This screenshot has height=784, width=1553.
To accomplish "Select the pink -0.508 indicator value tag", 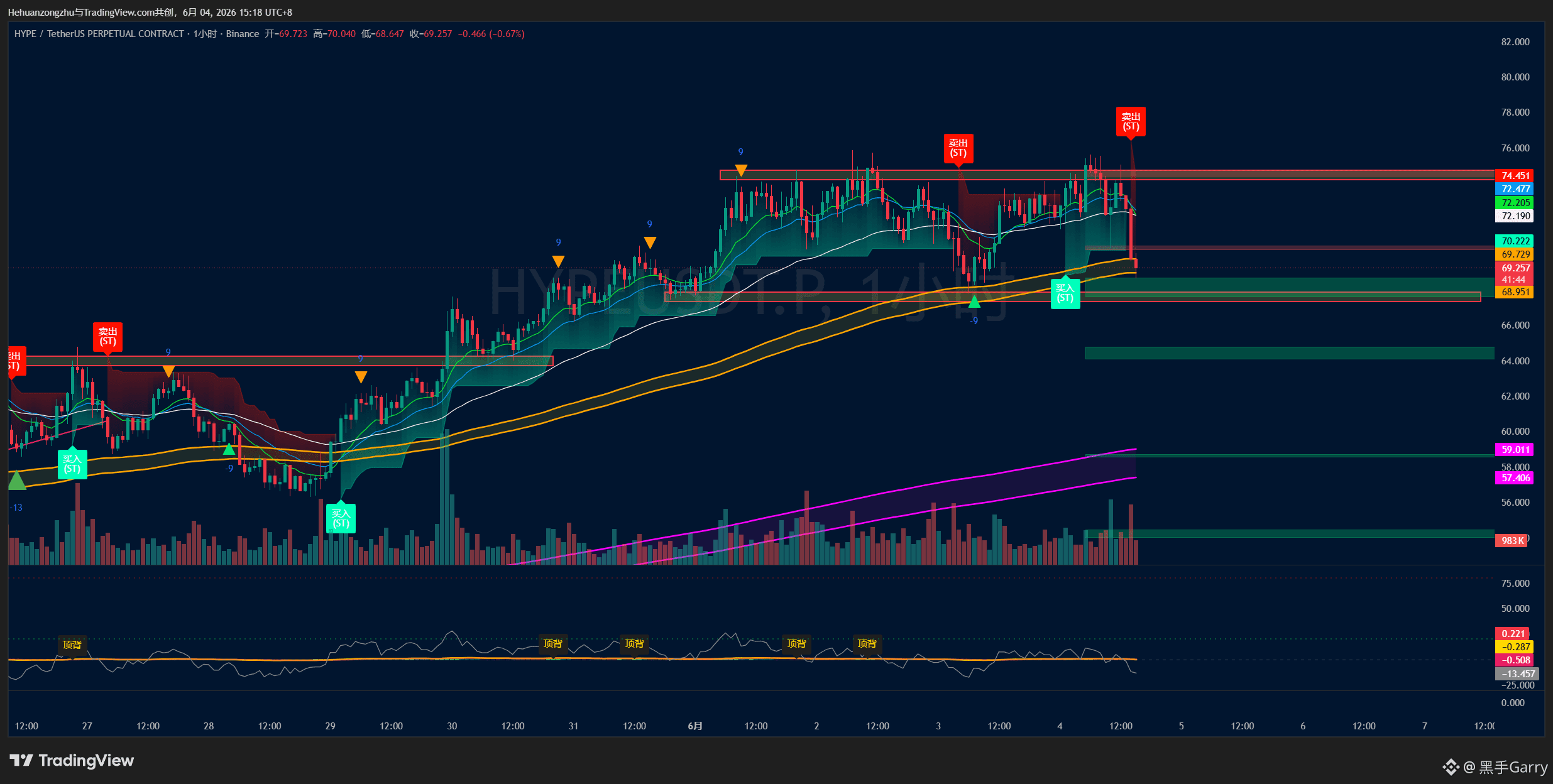I will 1514,660.
